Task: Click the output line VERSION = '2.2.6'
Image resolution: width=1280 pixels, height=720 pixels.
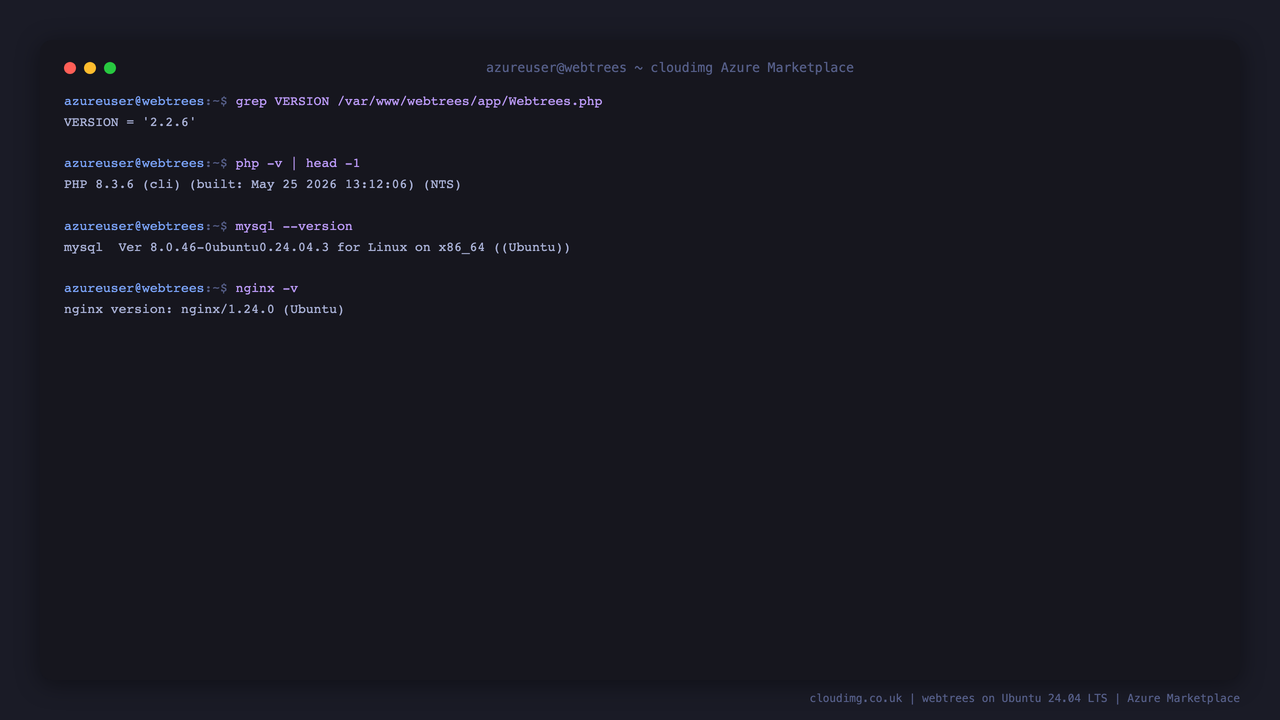Action: pos(130,122)
